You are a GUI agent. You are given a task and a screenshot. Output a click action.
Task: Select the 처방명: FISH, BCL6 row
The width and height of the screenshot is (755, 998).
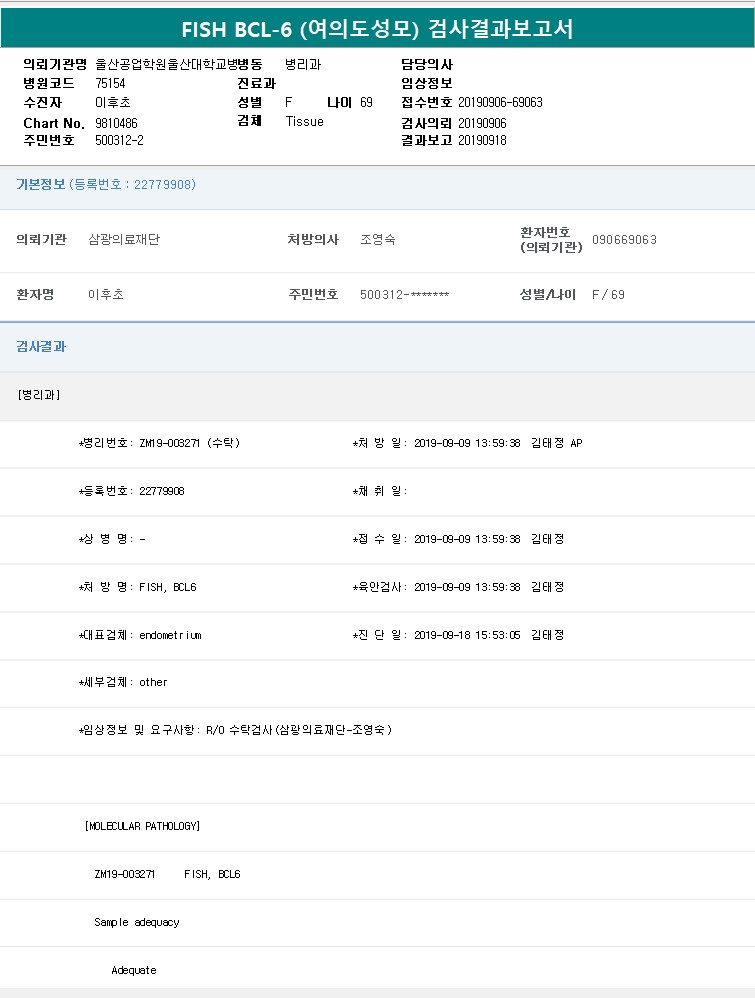(138, 587)
